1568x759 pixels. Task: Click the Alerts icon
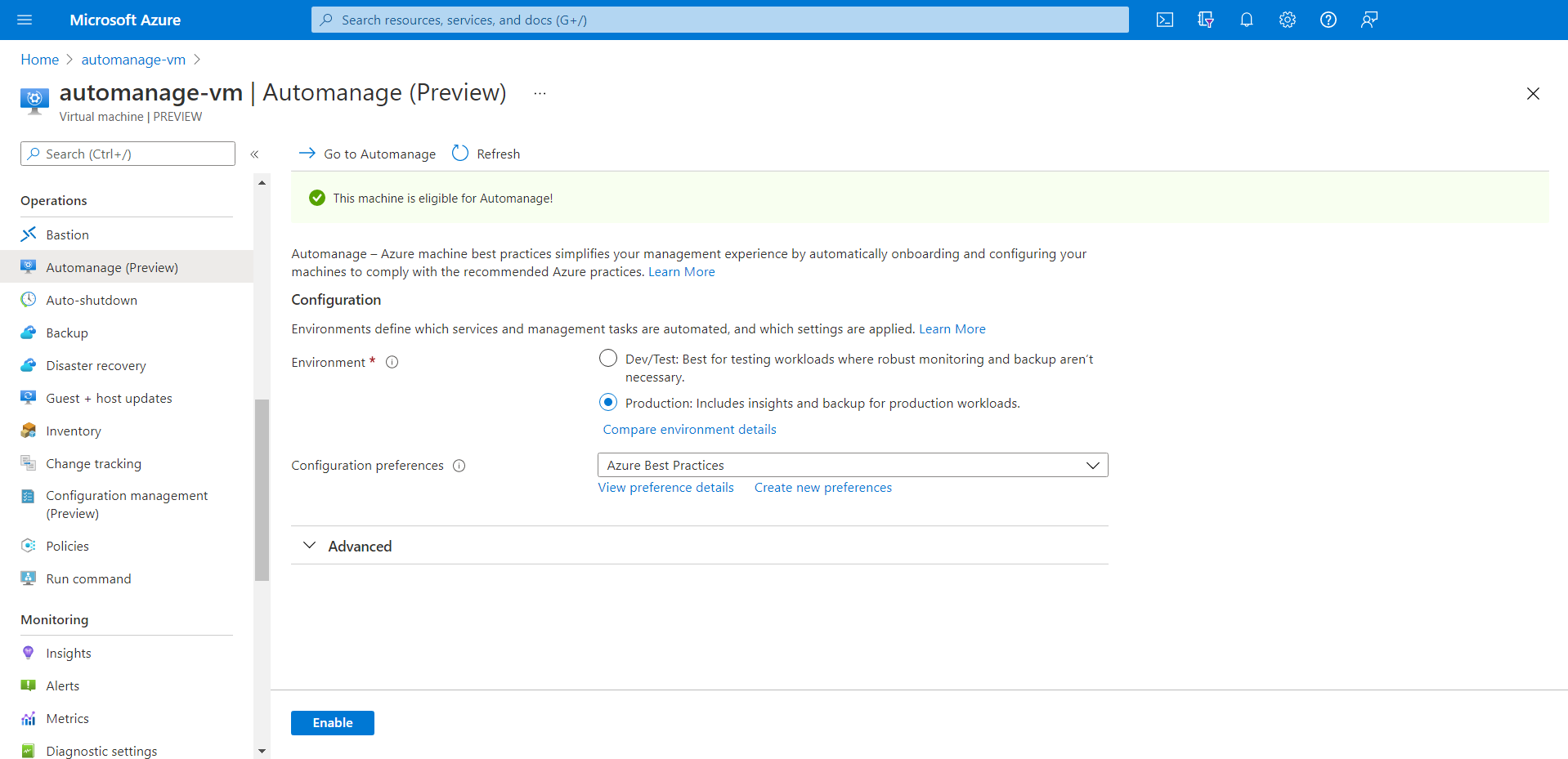click(x=29, y=685)
